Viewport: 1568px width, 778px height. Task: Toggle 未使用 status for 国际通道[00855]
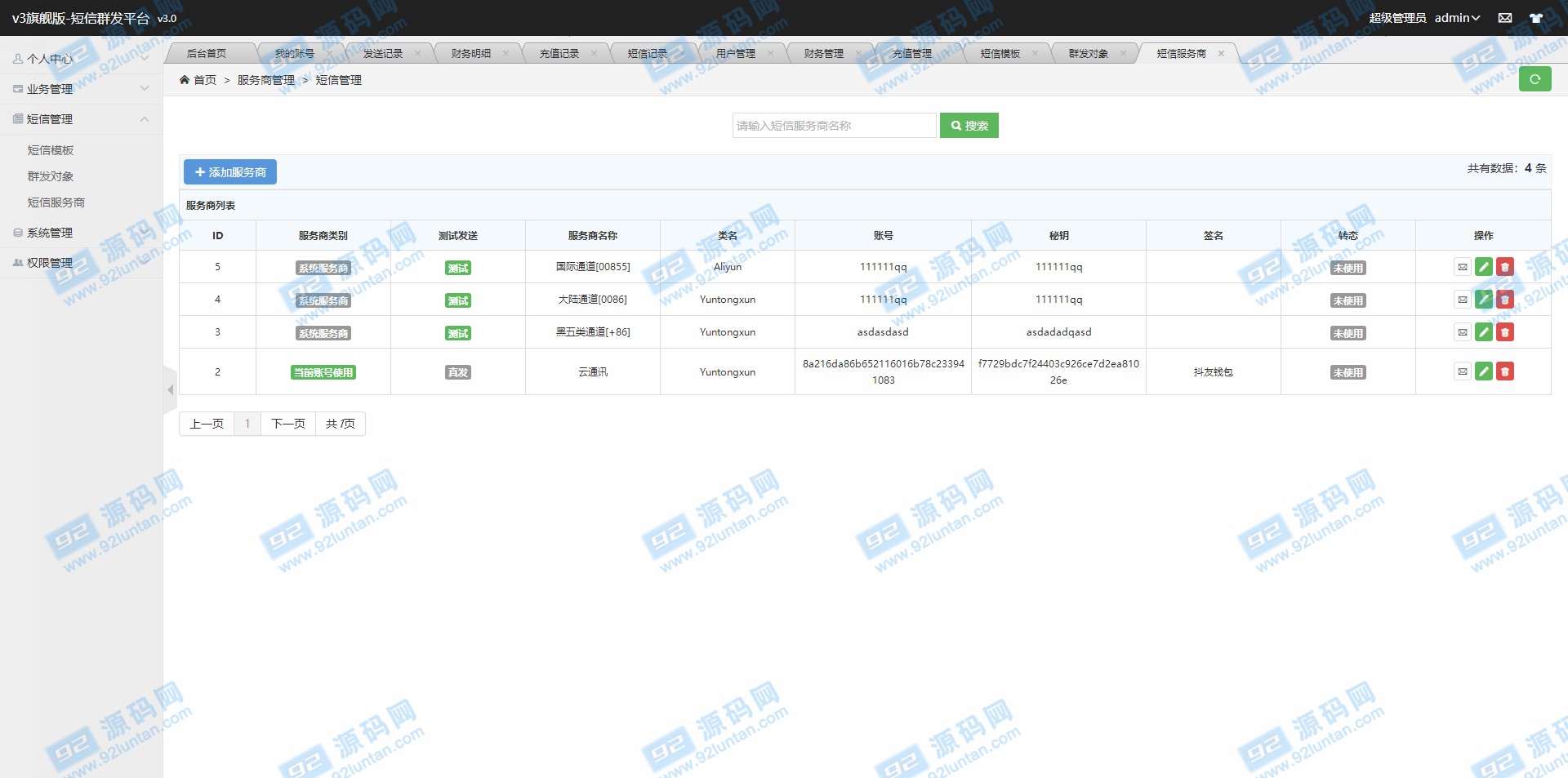(x=1347, y=268)
